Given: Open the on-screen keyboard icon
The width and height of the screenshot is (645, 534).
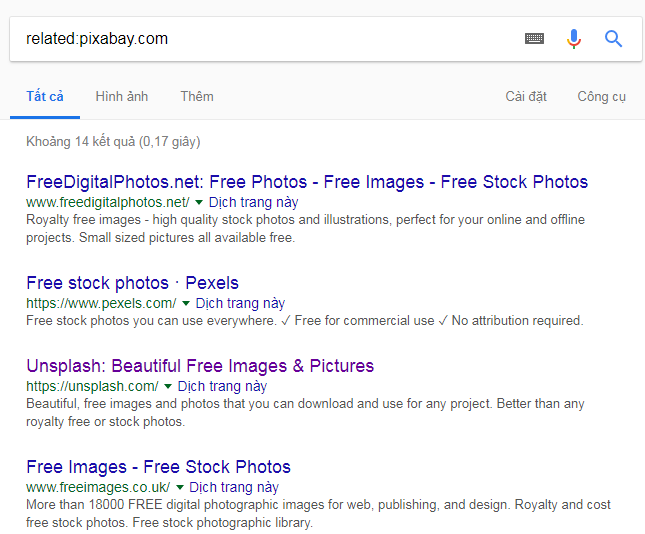Looking at the screenshot, I should point(534,39).
